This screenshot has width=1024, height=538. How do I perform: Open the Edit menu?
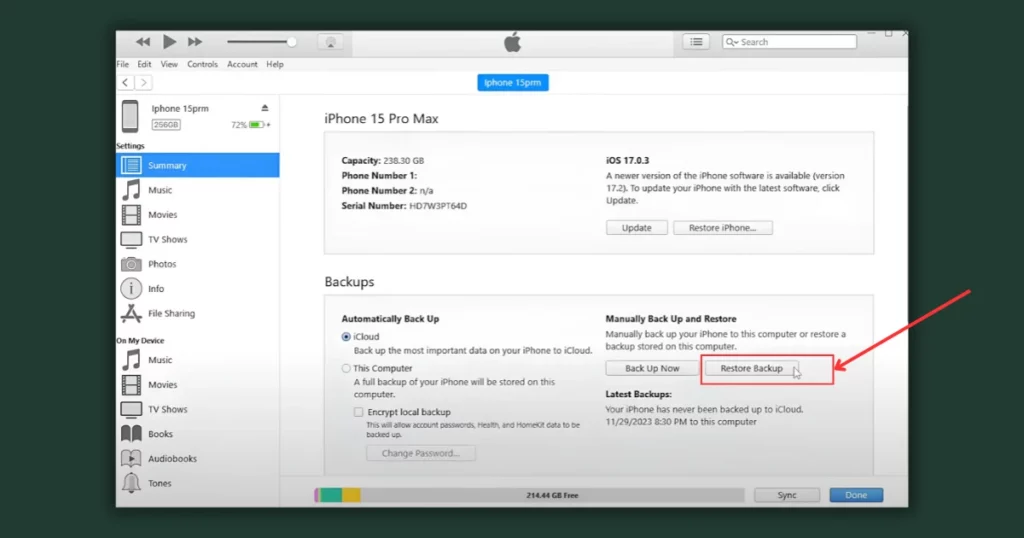pos(144,64)
